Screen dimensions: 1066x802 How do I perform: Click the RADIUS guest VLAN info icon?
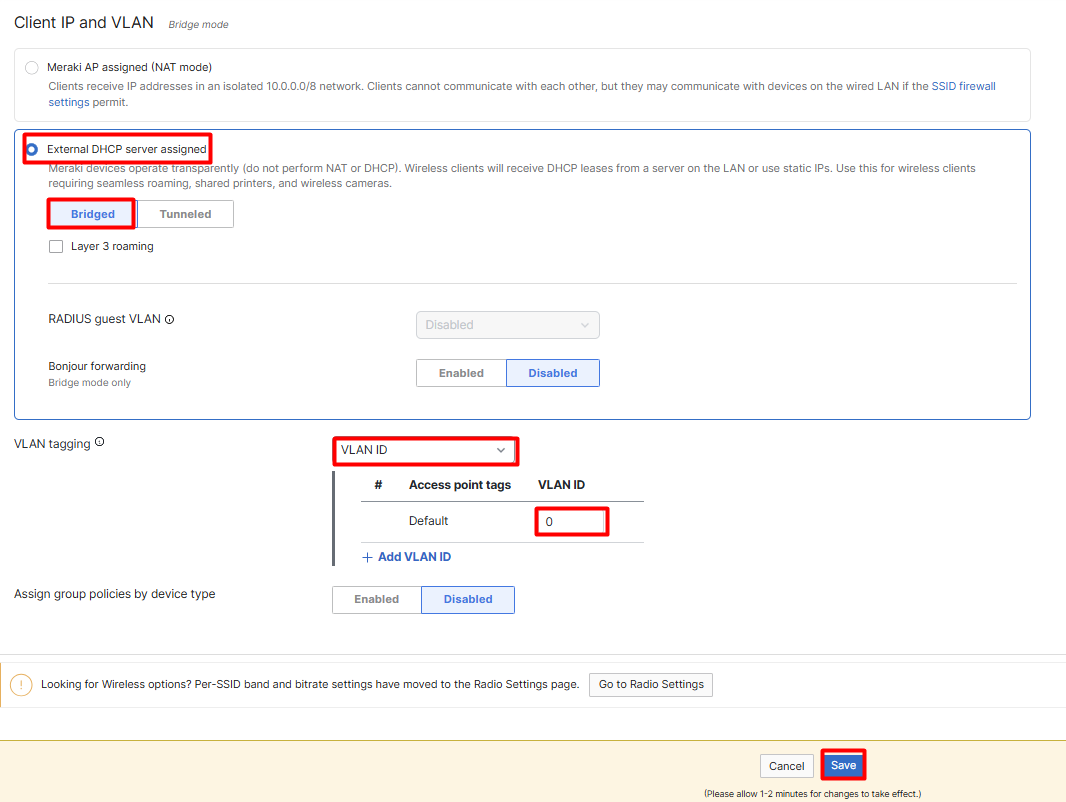[169, 319]
